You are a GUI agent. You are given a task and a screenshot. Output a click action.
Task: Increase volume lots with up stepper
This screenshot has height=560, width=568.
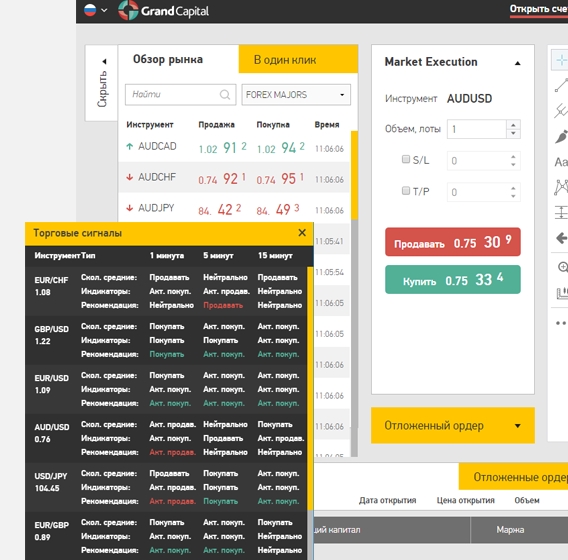point(513,125)
